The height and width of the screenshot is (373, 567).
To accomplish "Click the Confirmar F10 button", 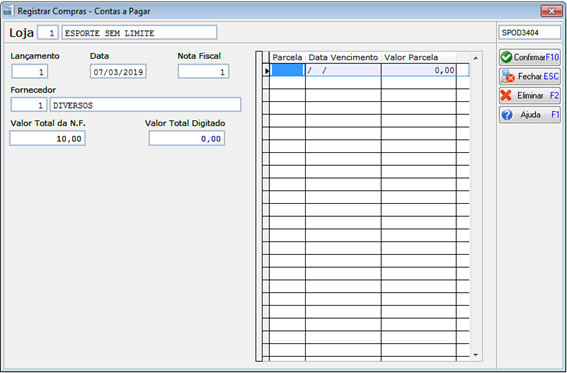I will pyautogui.click(x=530, y=57).
